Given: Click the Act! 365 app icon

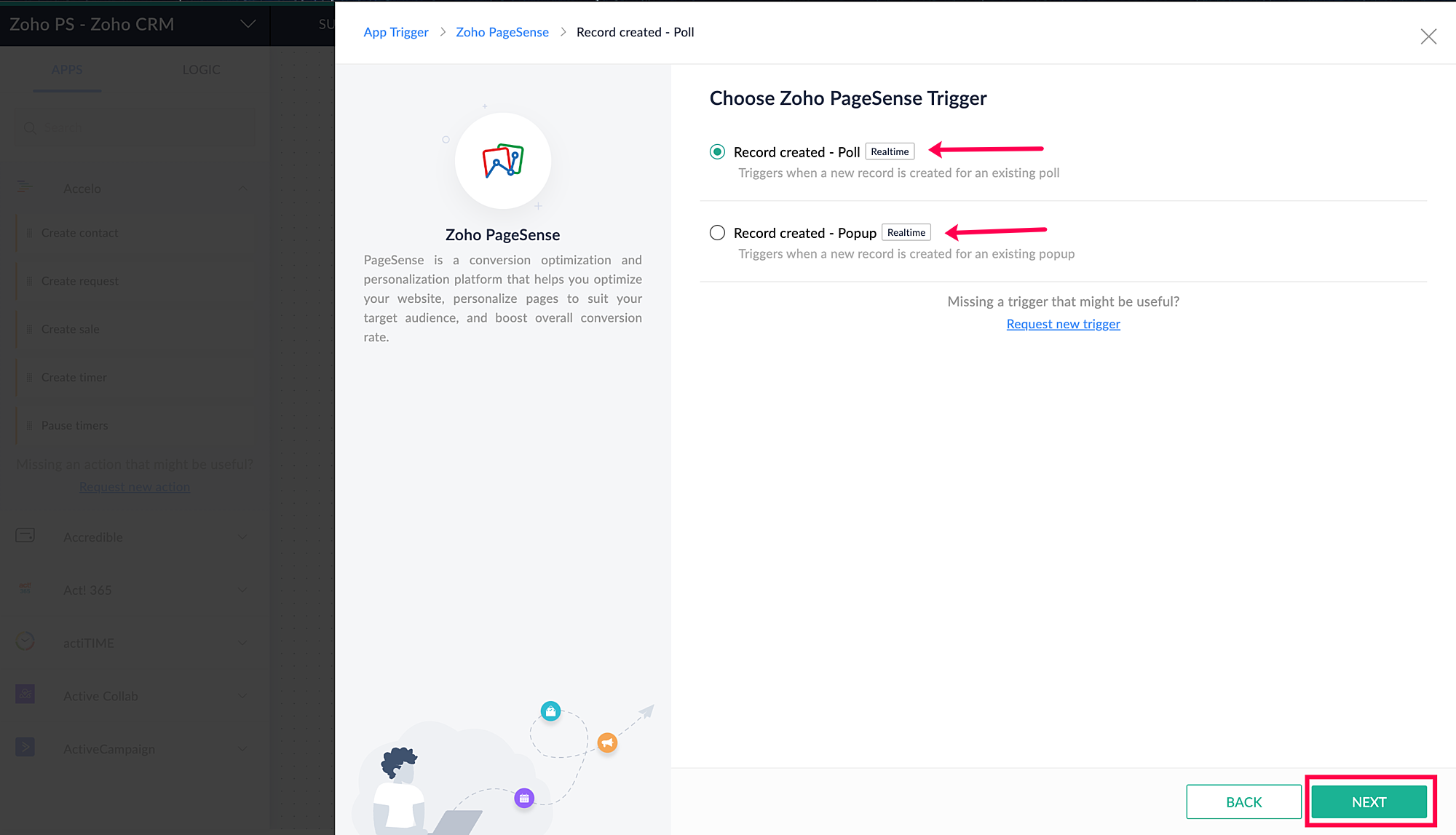Looking at the screenshot, I should click(25, 588).
